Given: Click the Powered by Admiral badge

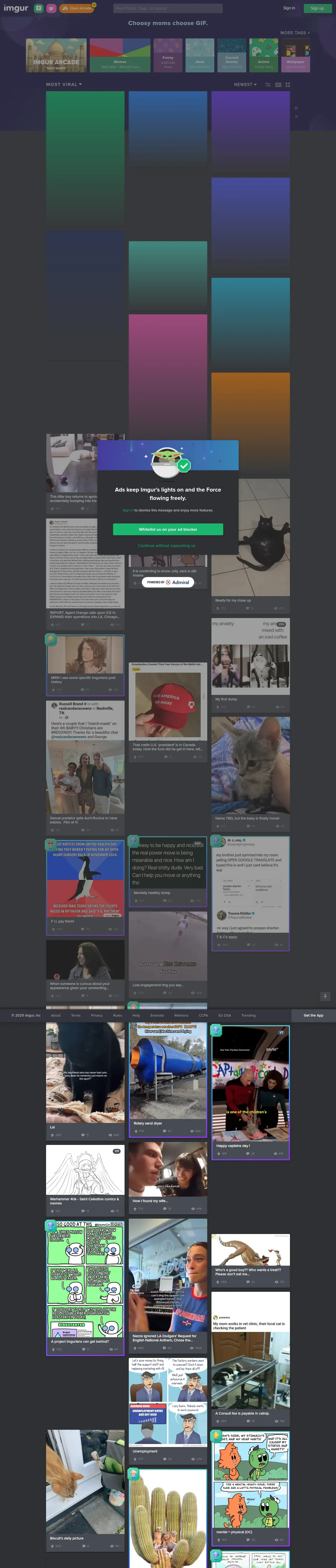Looking at the screenshot, I should 168,582.
